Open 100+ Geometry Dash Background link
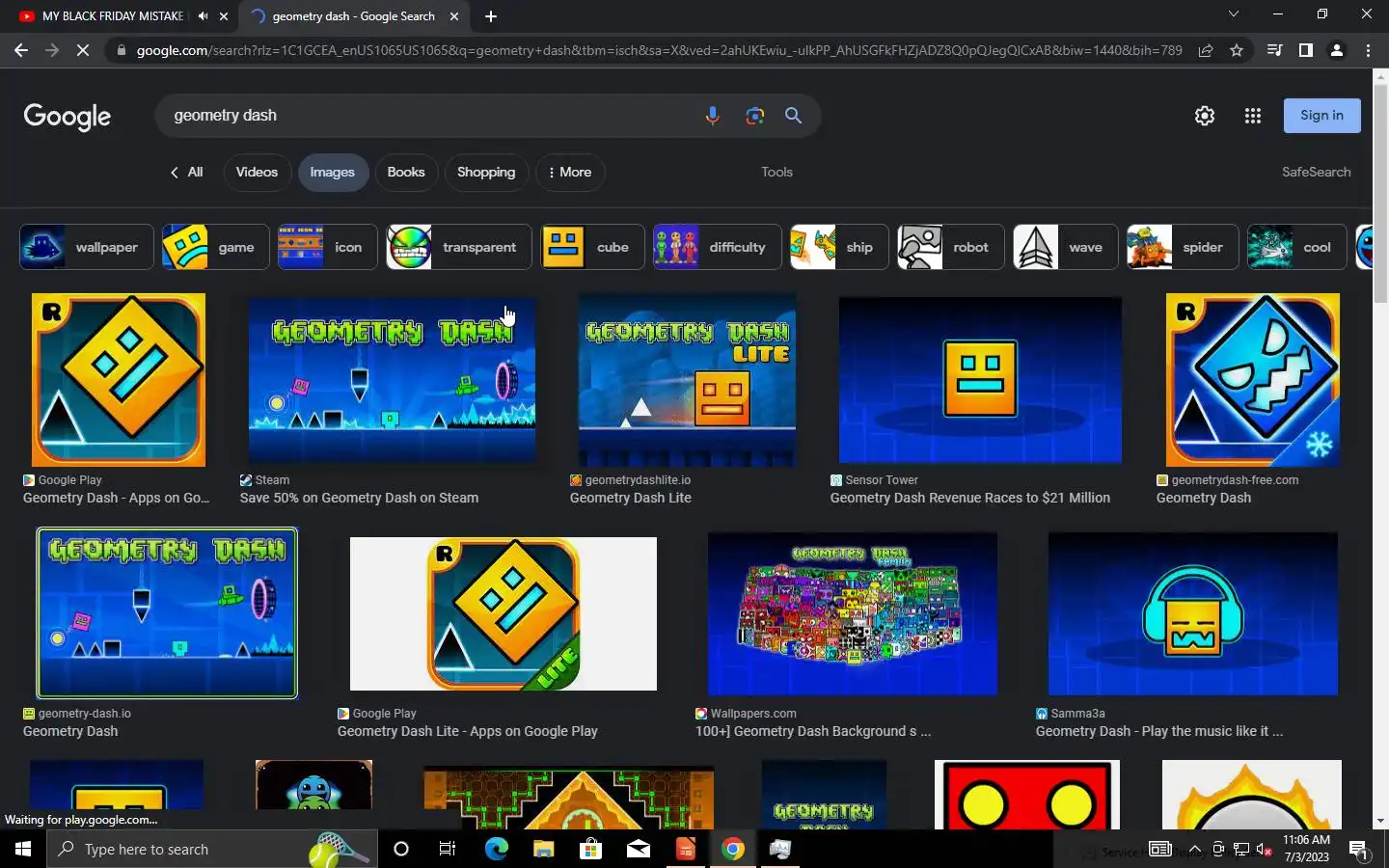1389x868 pixels. 813,731
